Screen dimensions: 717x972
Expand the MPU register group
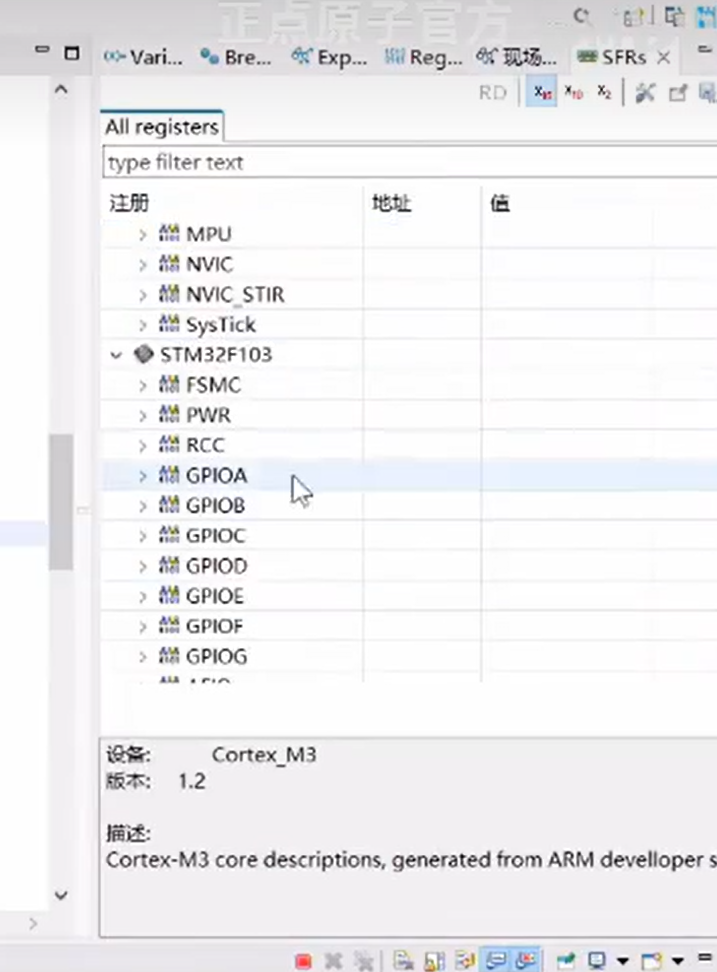click(x=143, y=235)
